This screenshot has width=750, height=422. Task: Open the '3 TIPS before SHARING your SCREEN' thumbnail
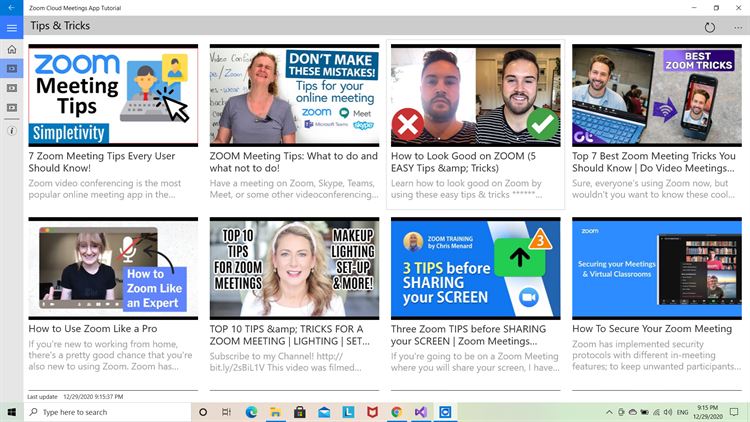pyautogui.click(x=475, y=268)
